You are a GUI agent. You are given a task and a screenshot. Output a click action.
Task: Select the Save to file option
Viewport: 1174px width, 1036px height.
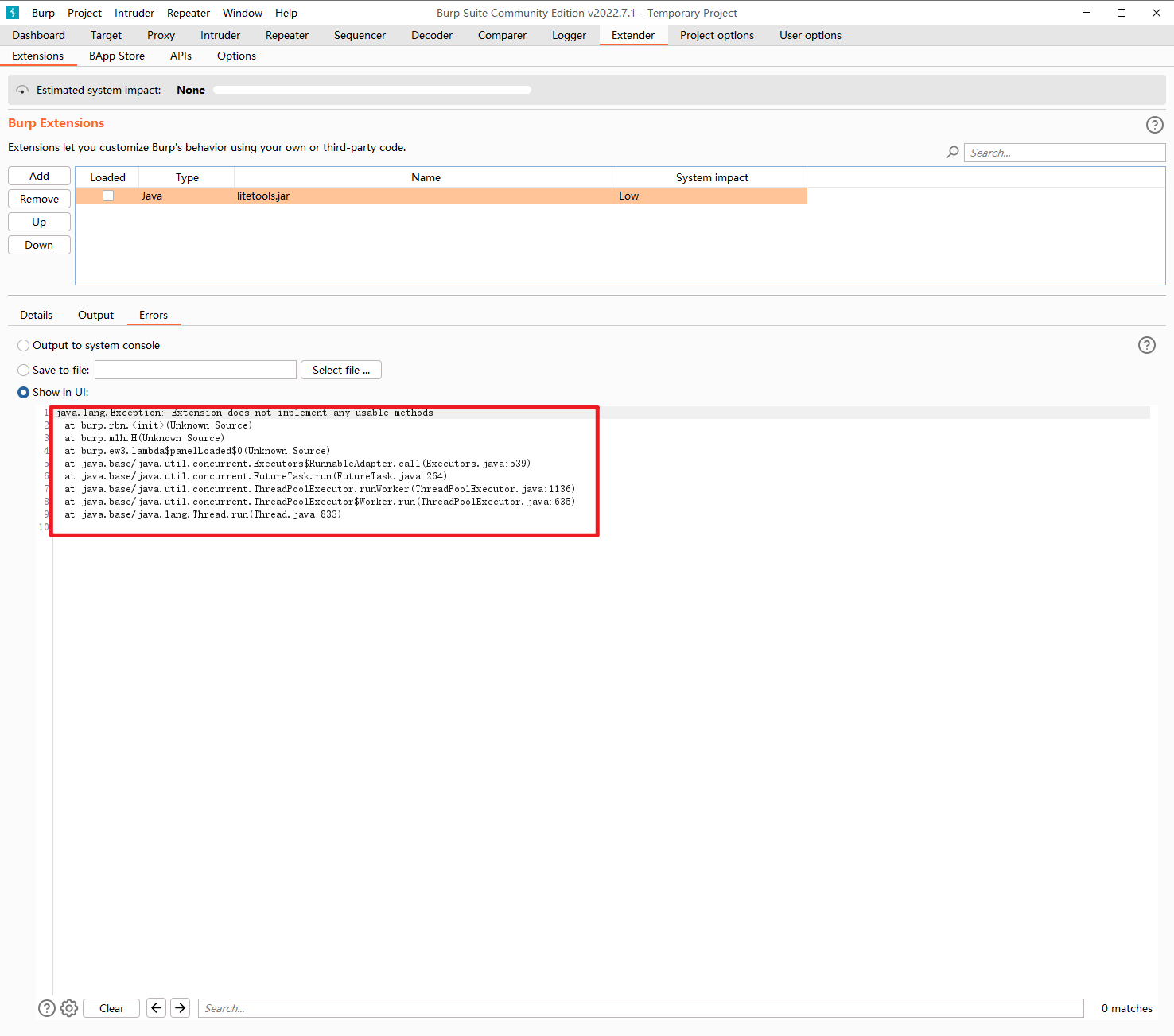[x=24, y=370]
